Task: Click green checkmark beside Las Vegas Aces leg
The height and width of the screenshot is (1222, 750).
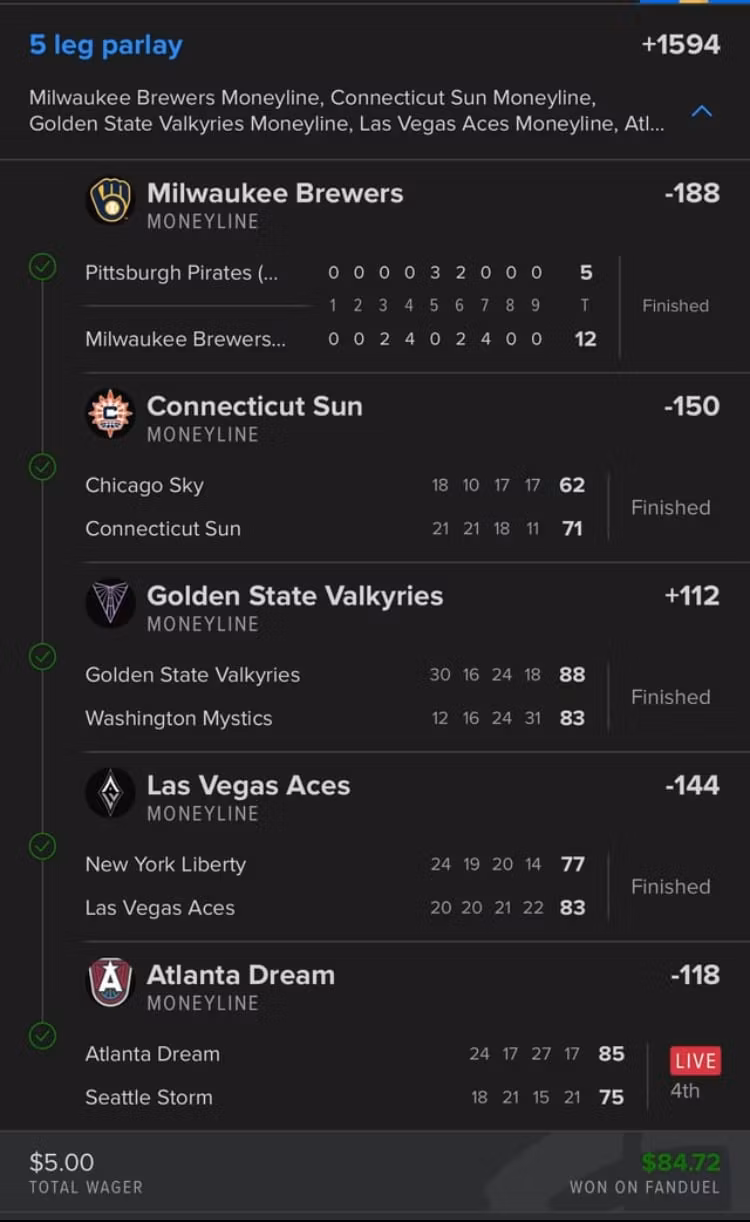Action: (42, 846)
